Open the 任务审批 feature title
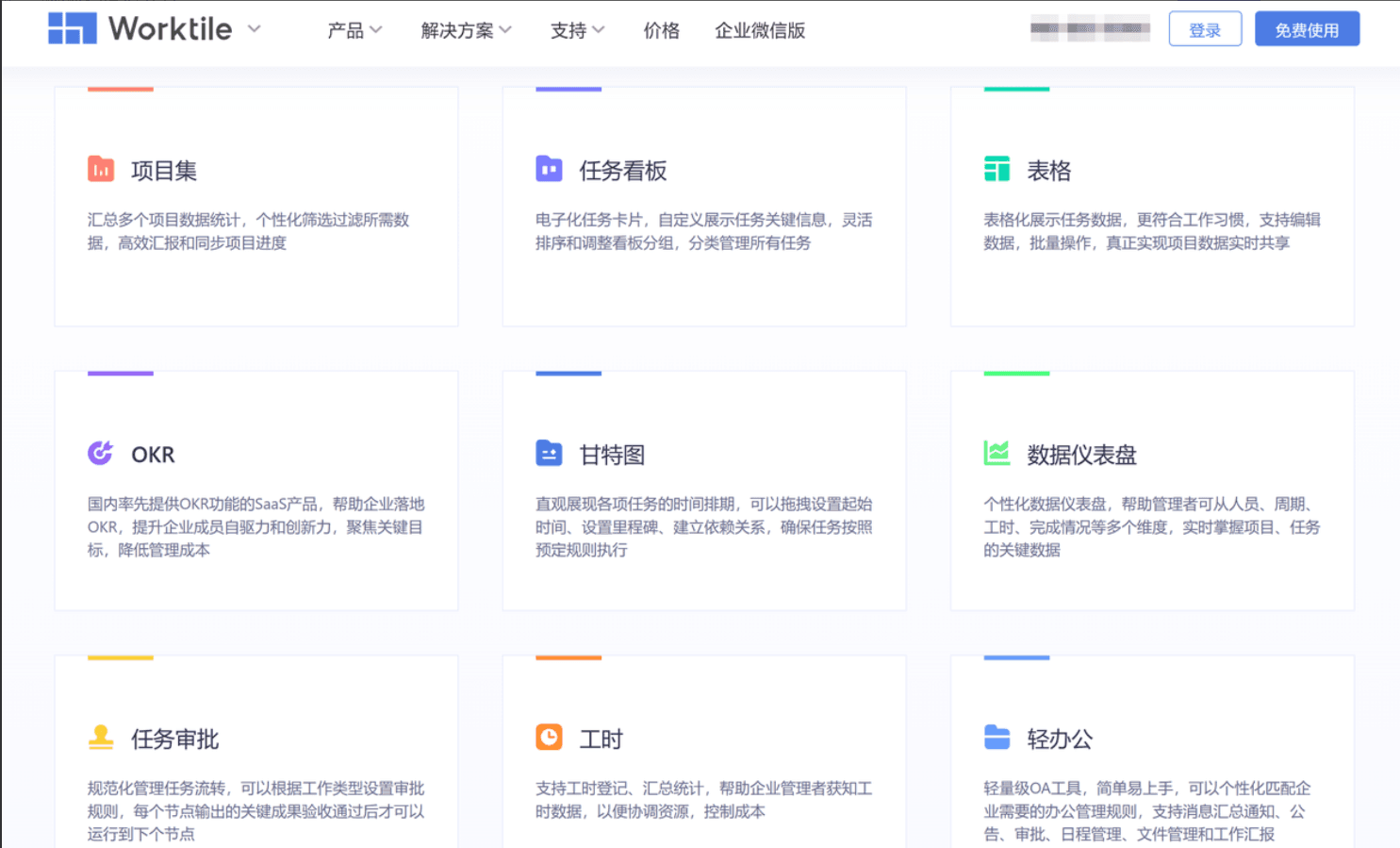Screen dimensions: 1400x848 (175, 740)
